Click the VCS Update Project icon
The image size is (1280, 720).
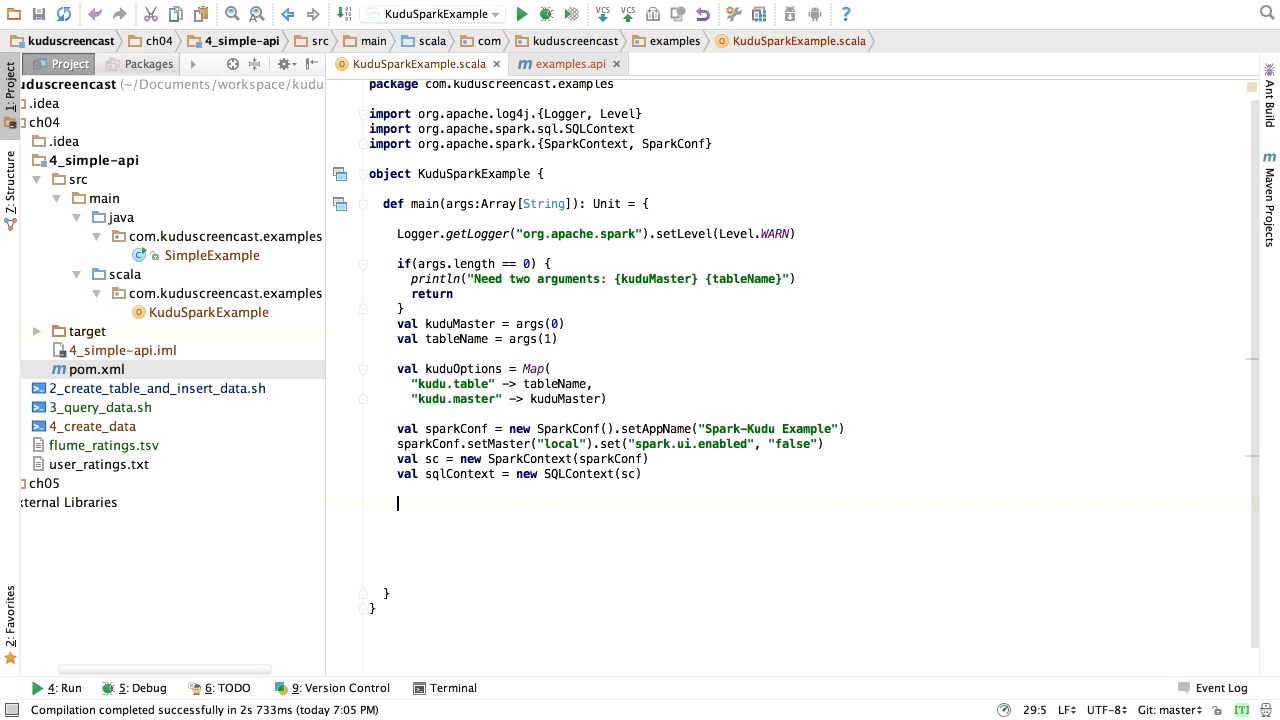coord(603,14)
